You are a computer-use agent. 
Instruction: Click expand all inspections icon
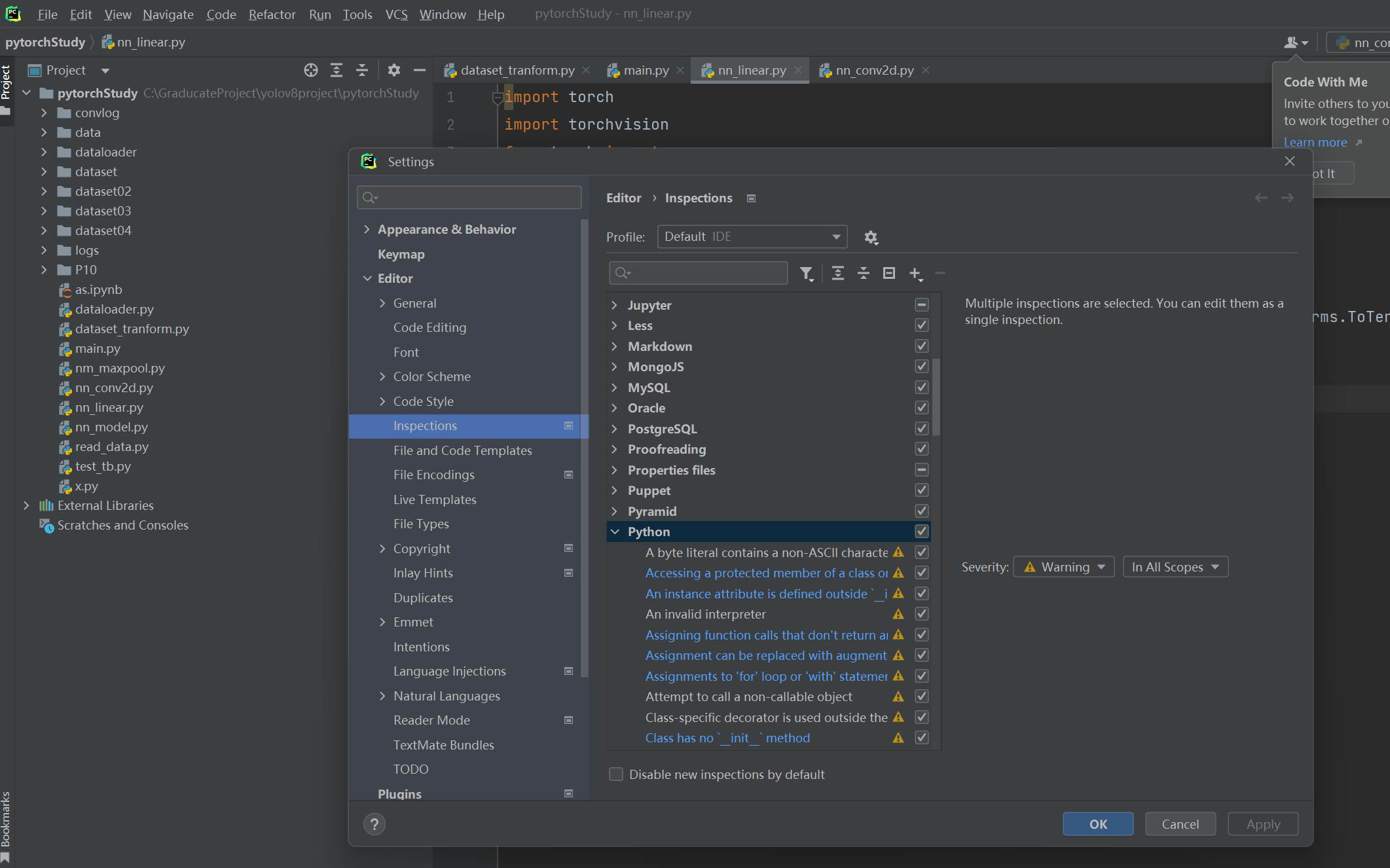click(x=837, y=273)
